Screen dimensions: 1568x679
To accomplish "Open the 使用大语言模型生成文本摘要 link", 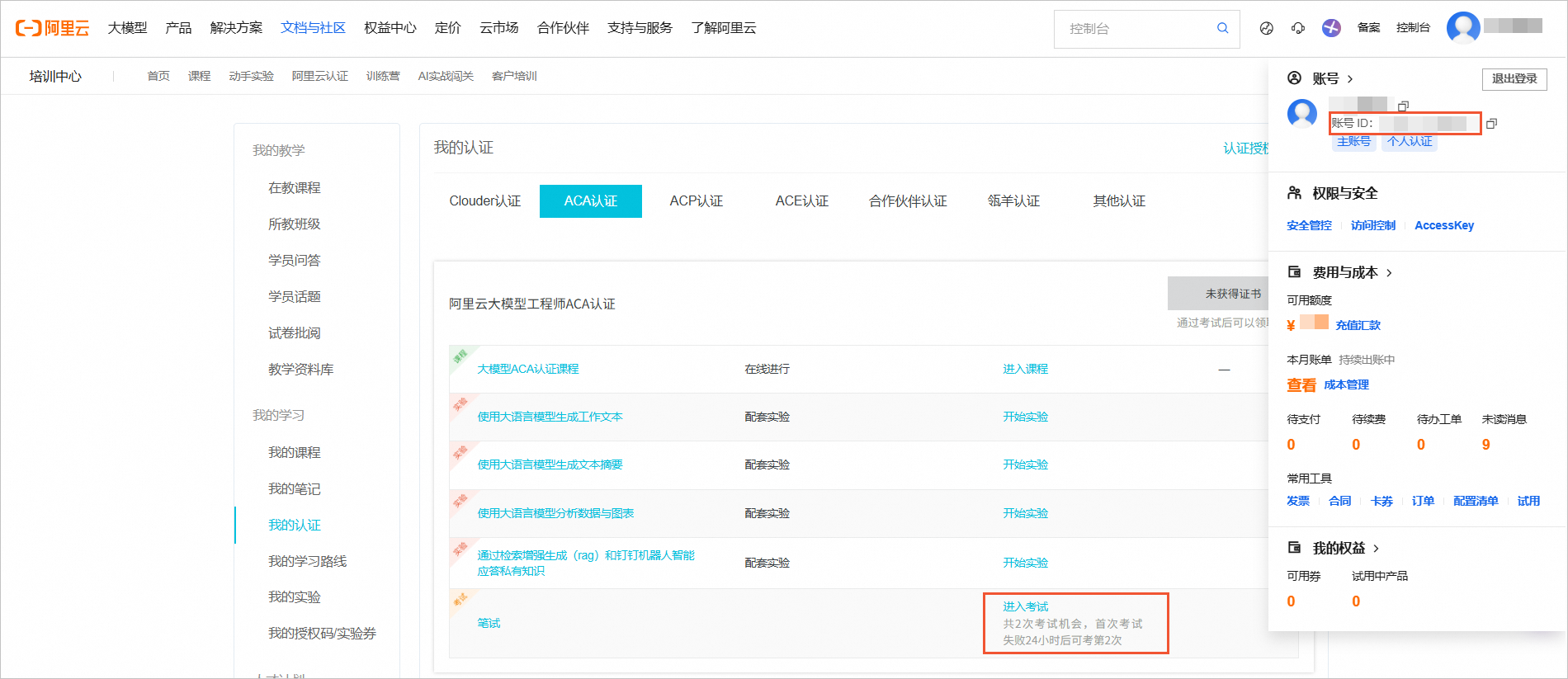I will (x=550, y=464).
